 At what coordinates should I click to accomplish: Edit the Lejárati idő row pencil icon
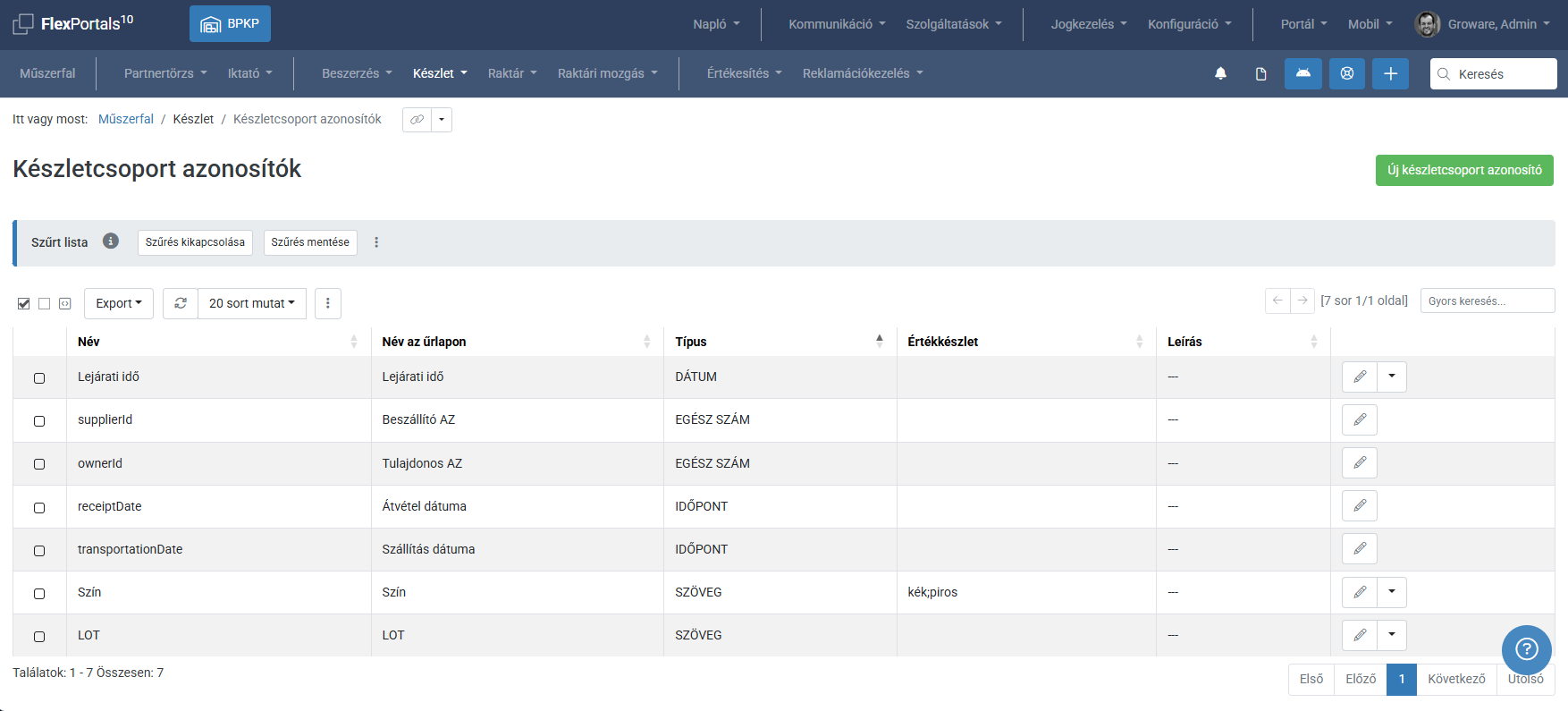click(x=1360, y=377)
